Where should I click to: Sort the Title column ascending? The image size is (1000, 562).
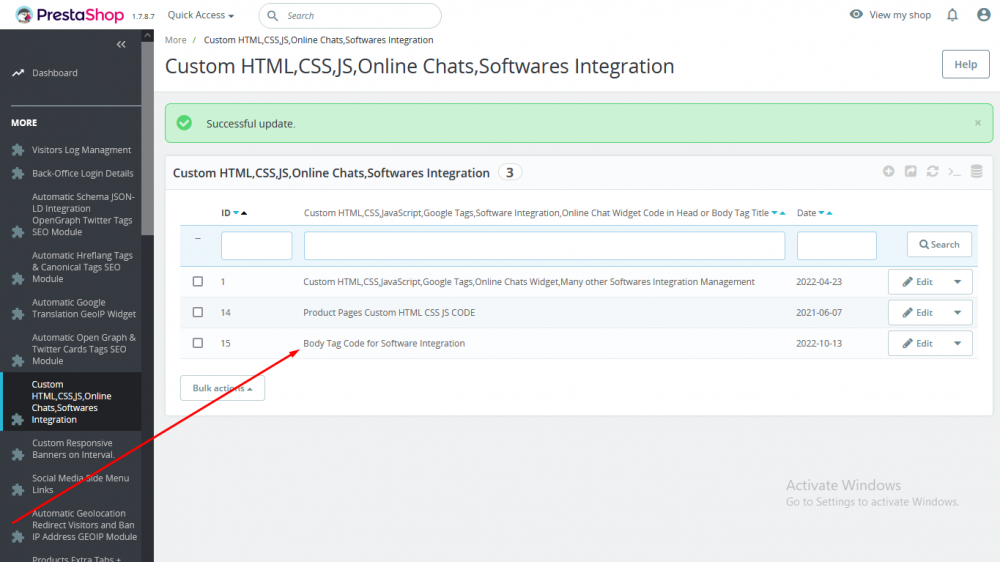(x=783, y=213)
